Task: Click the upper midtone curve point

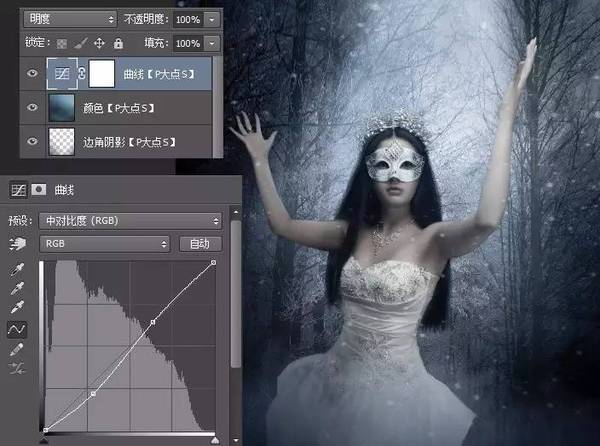Action: [x=153, y=322]
